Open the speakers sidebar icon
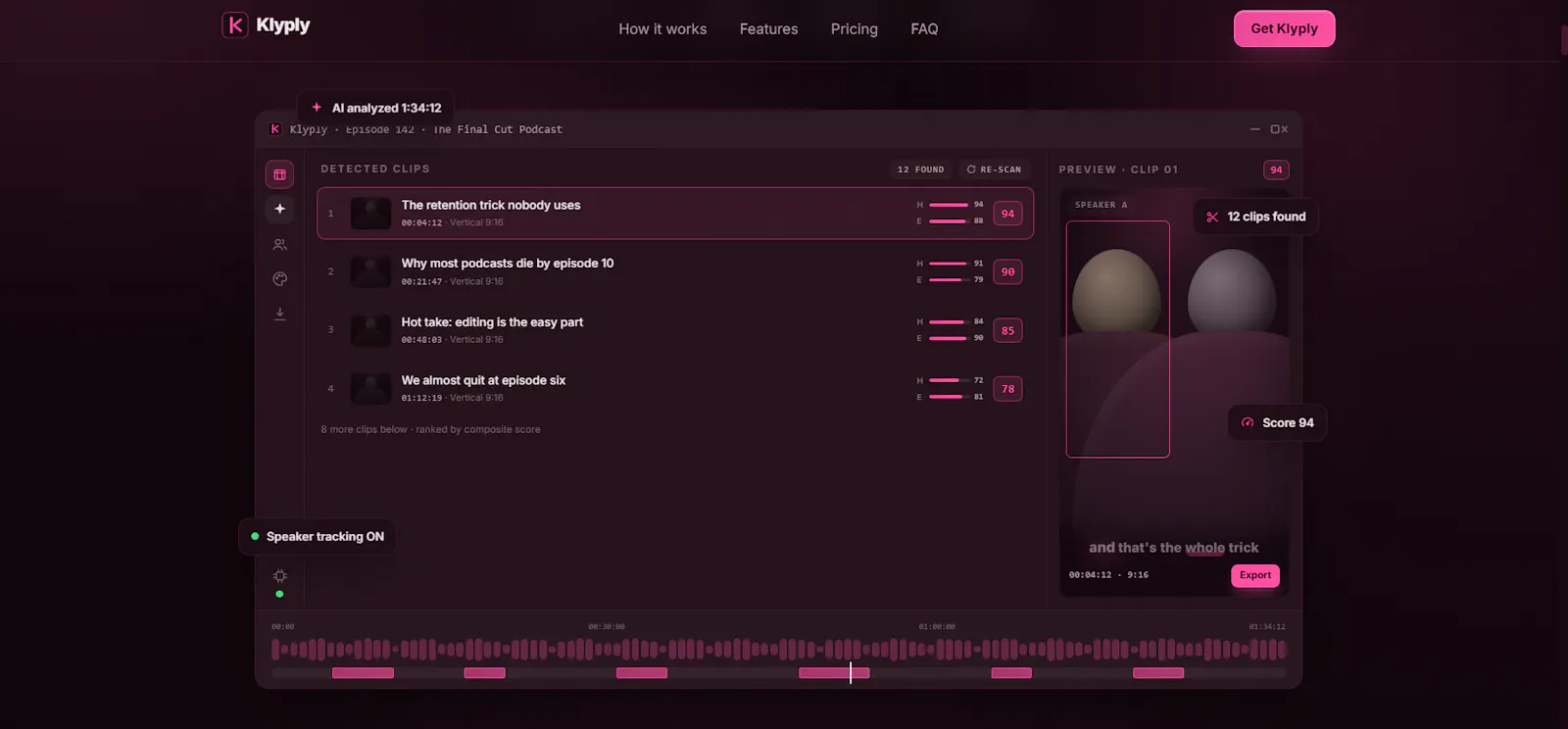The height and width of the screenshot is (729, 1568). (x=279, y=244)
